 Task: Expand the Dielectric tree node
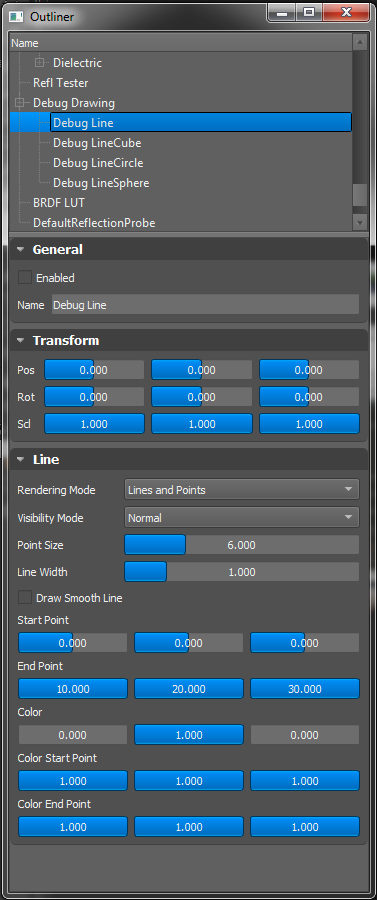(x=40, y=63)
